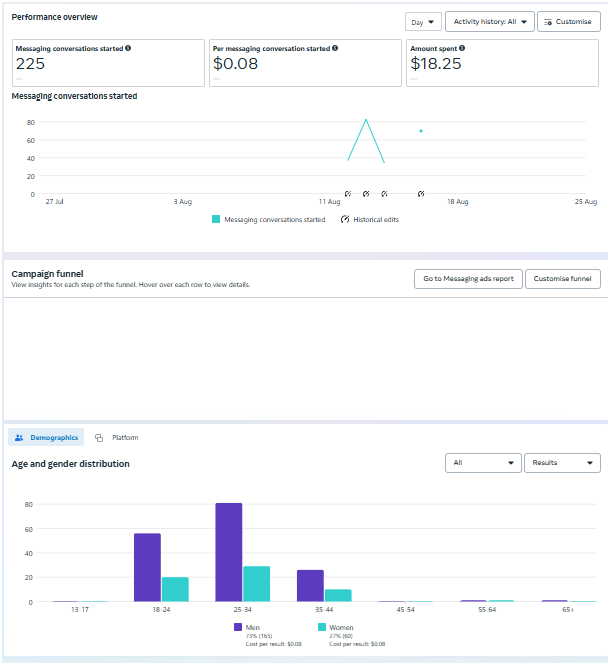610x665 pixels.
Task: Click the Demographics people icon
Action: point(19,438)
